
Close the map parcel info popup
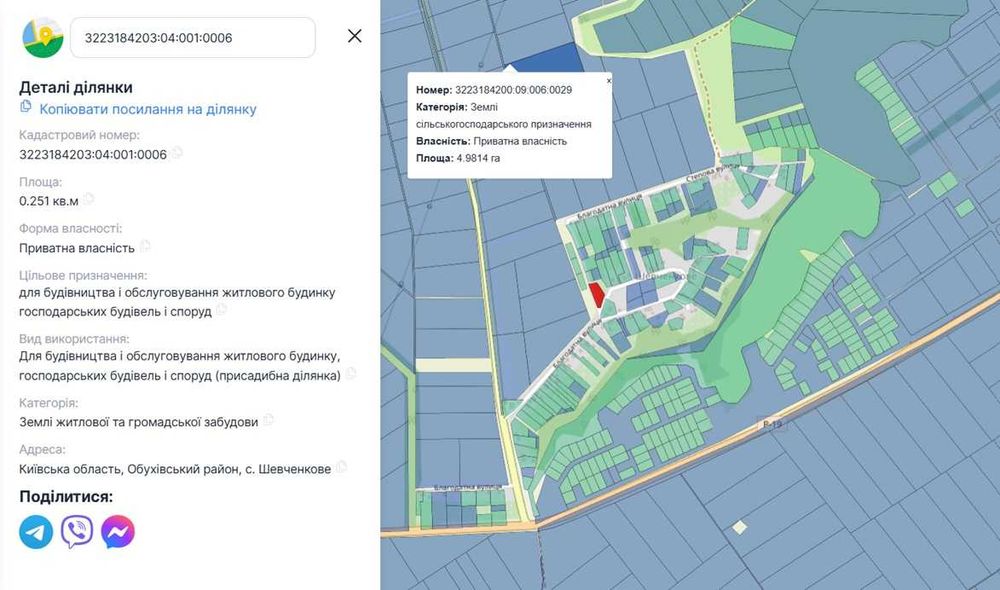[608, 81]
